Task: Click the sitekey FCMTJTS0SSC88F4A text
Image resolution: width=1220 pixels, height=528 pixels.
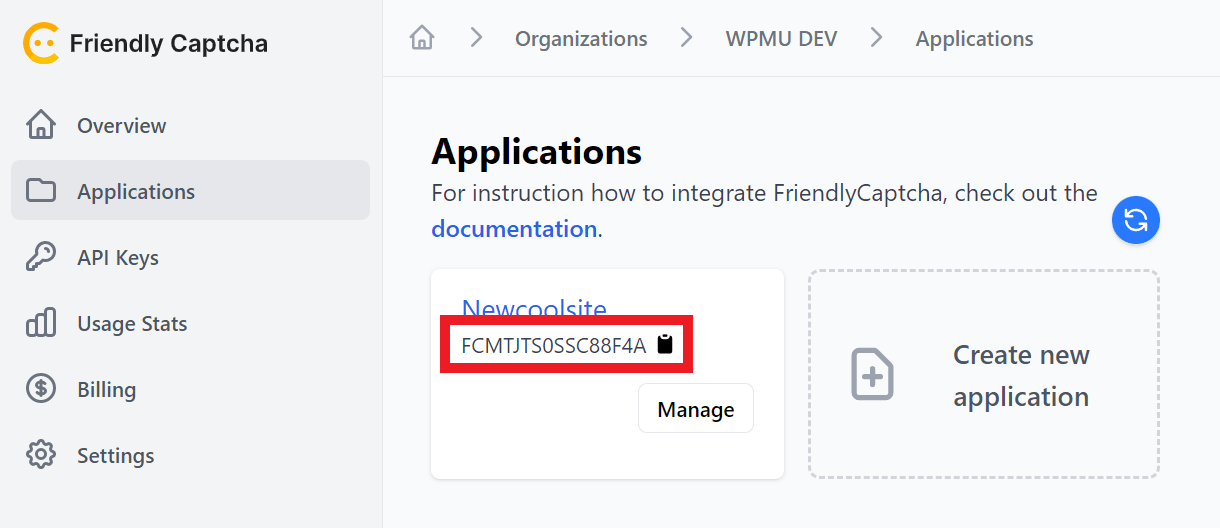Action: pyautogui.click(x=553, y=346)
